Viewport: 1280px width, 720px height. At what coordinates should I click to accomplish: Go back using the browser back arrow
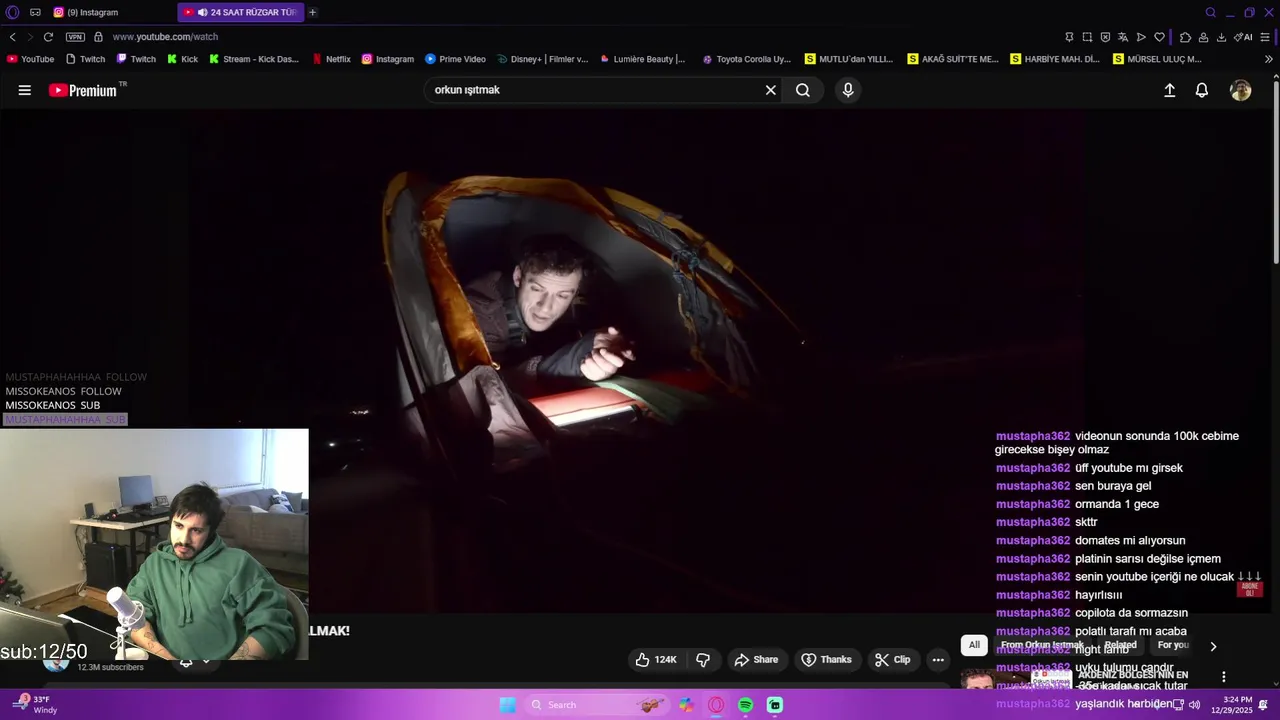[x=12, y=37]
